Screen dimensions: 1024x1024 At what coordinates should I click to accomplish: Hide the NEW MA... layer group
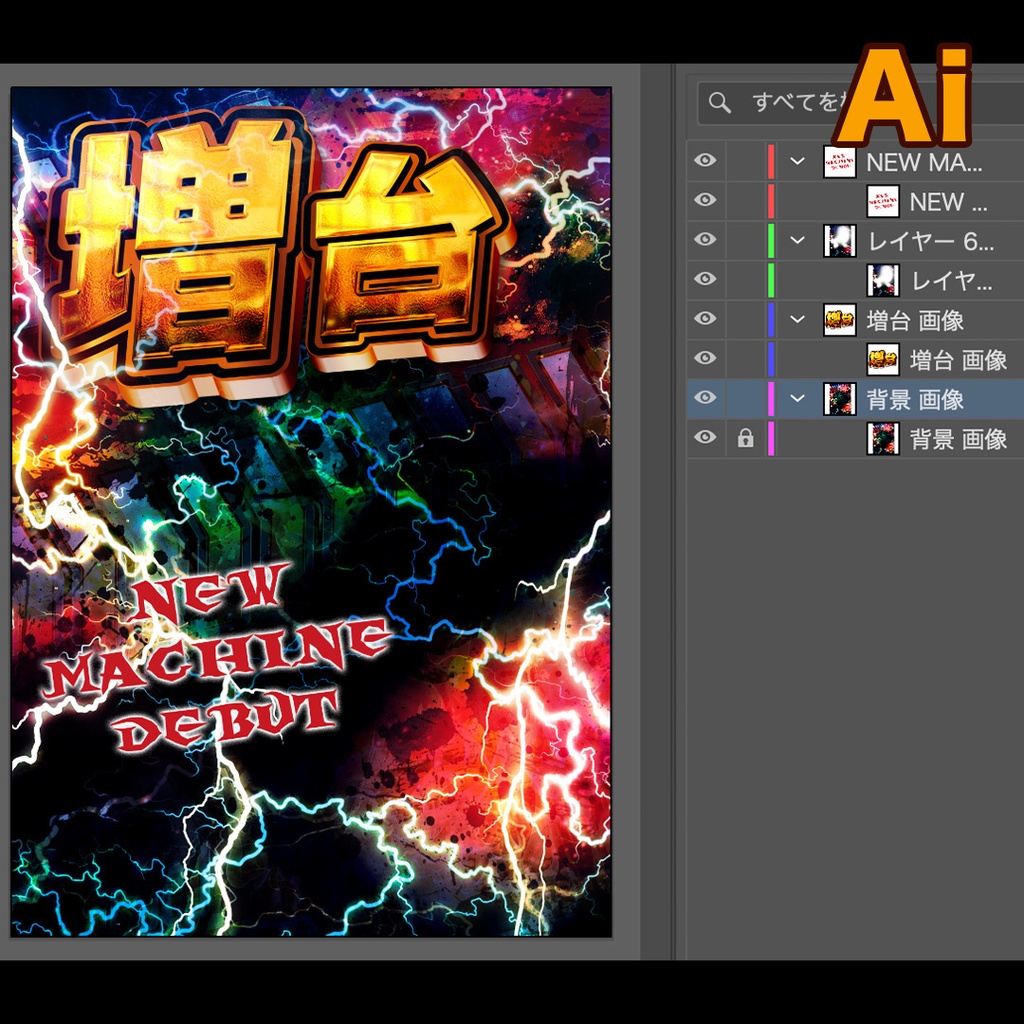click(704, 161)
